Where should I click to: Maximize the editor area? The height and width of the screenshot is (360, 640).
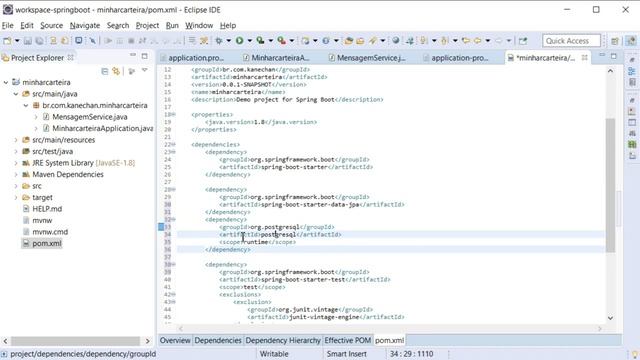pos(613,56)
